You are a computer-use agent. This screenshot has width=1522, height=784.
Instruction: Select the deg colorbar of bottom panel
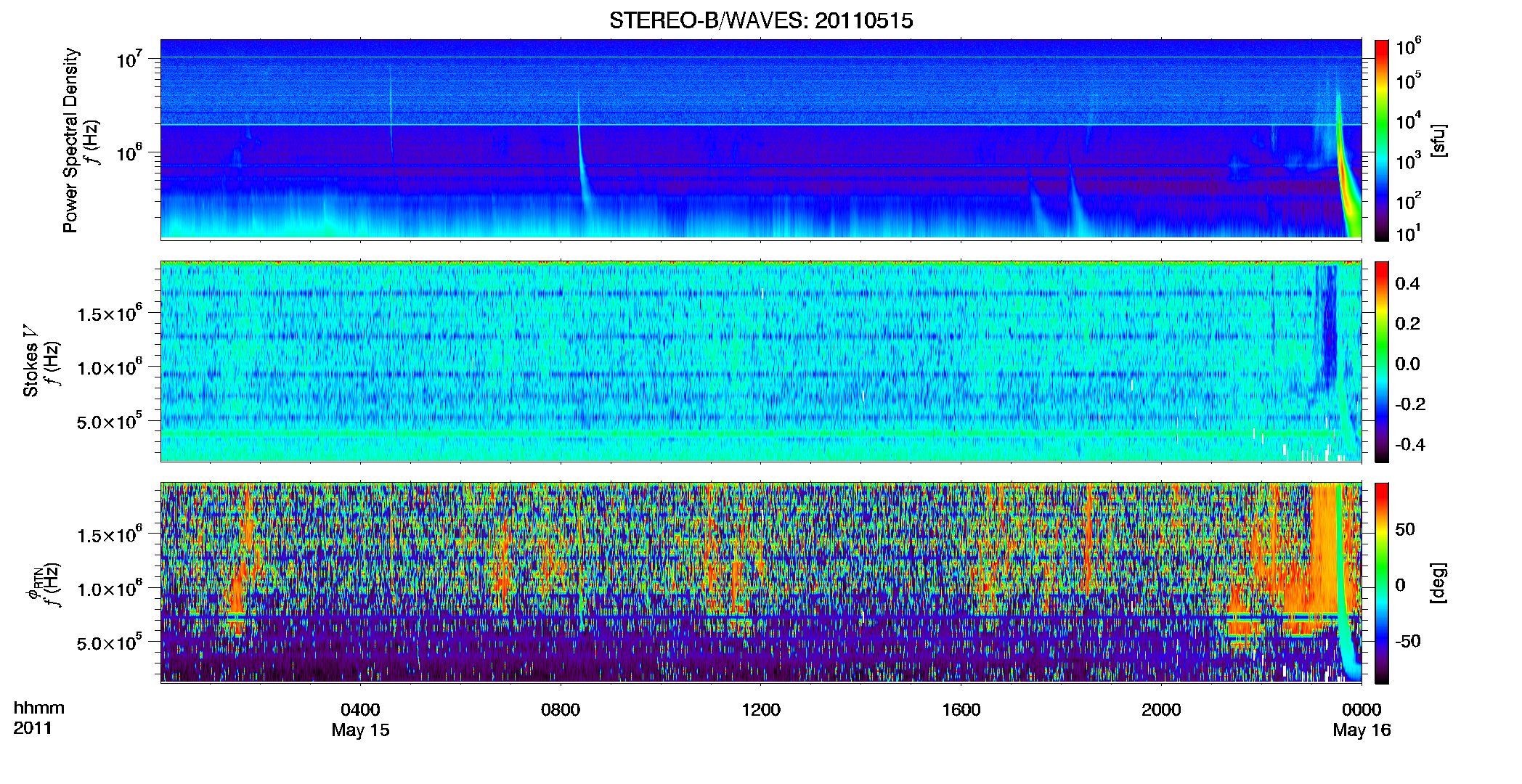[1382, 583]
